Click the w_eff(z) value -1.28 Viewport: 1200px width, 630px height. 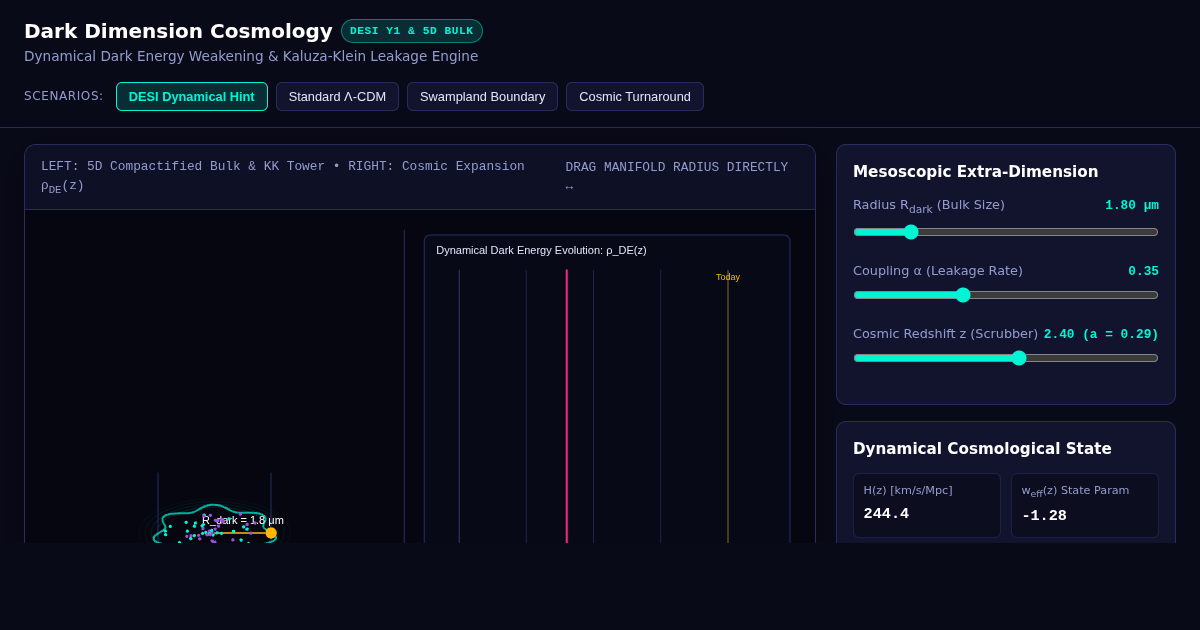click(x=1044, y=516)
